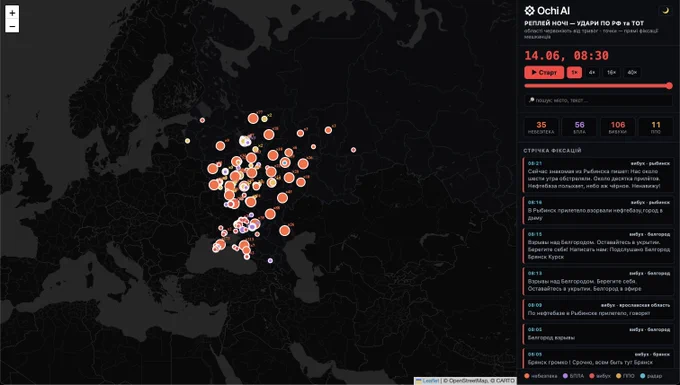
Task: Toggle the moon dark-mode button
Action: (x=665, y=11)
